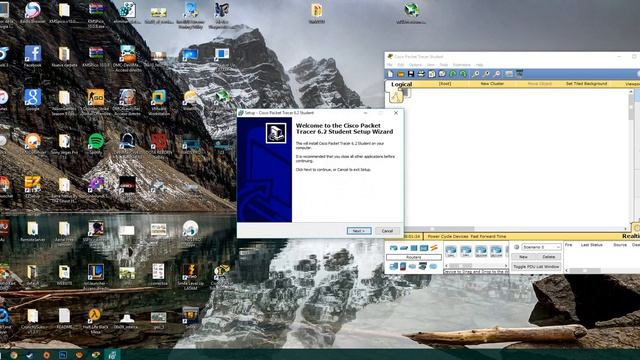
Task: Click New button under the Scenario dropdown
Action: click(x=523, y=257)
